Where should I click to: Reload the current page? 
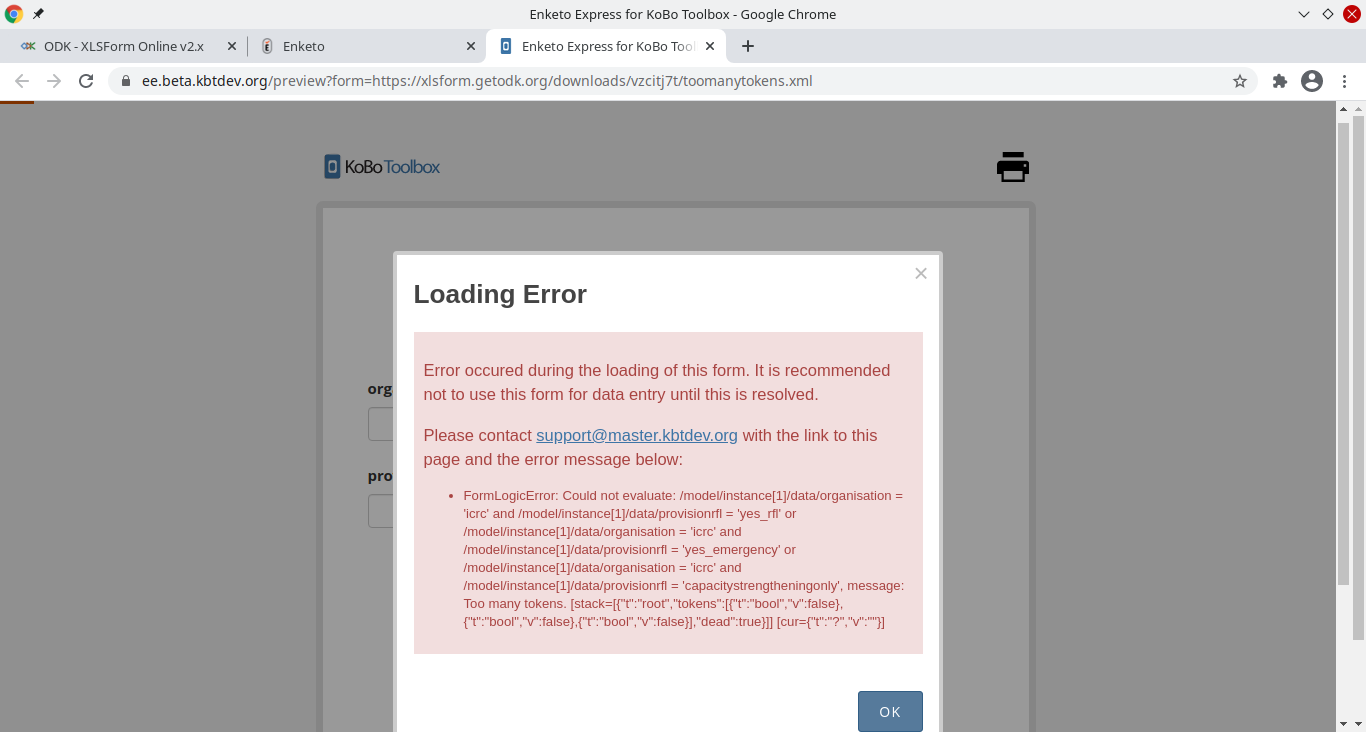coord(86,81)
